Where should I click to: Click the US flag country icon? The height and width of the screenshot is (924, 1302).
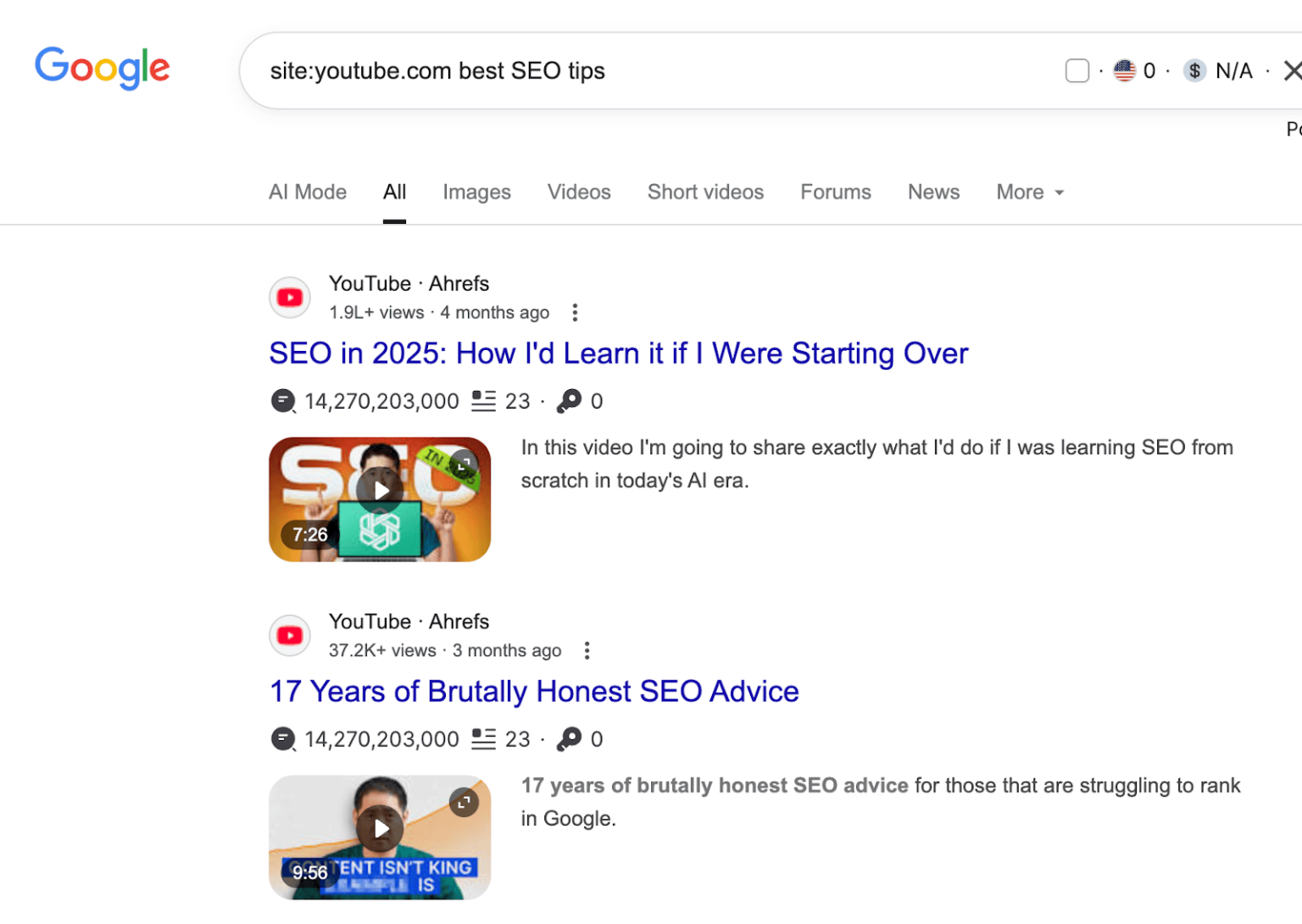1123,70
